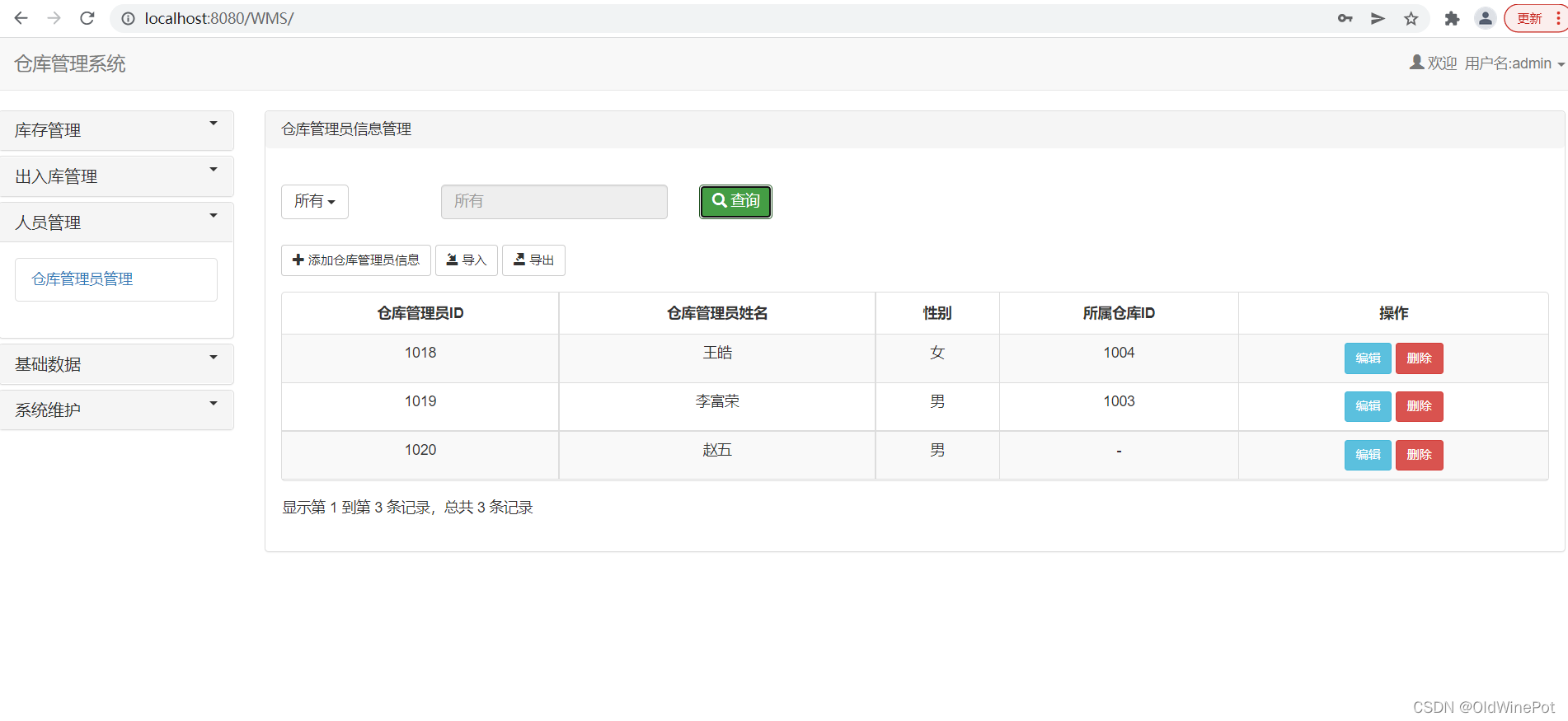
Task: Edit the row for 王皓
Action: click(x=1368, y=358)
